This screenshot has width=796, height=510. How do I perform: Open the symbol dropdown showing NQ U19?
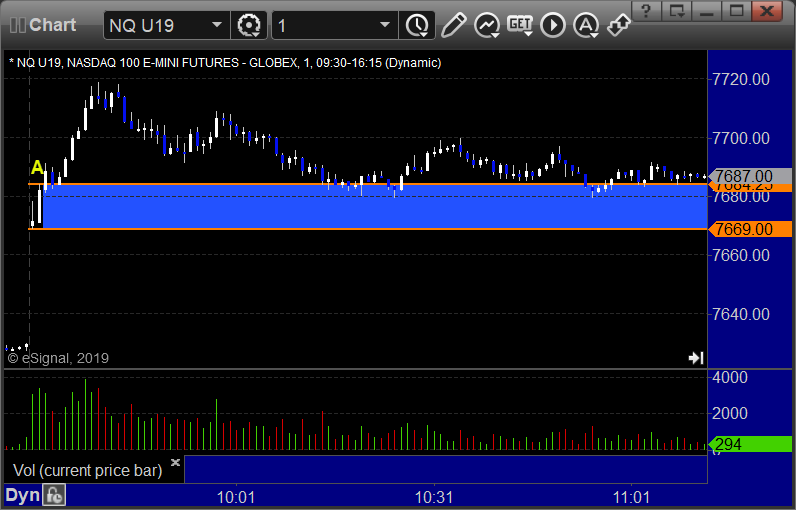click(167, 25)
